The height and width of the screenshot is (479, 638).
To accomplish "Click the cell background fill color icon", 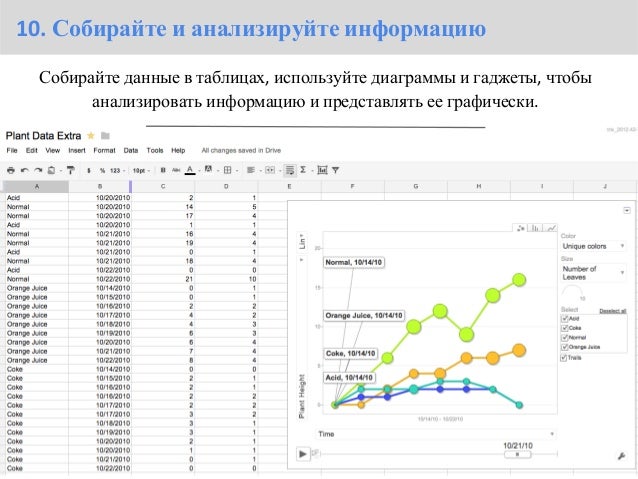I will 208,169.
